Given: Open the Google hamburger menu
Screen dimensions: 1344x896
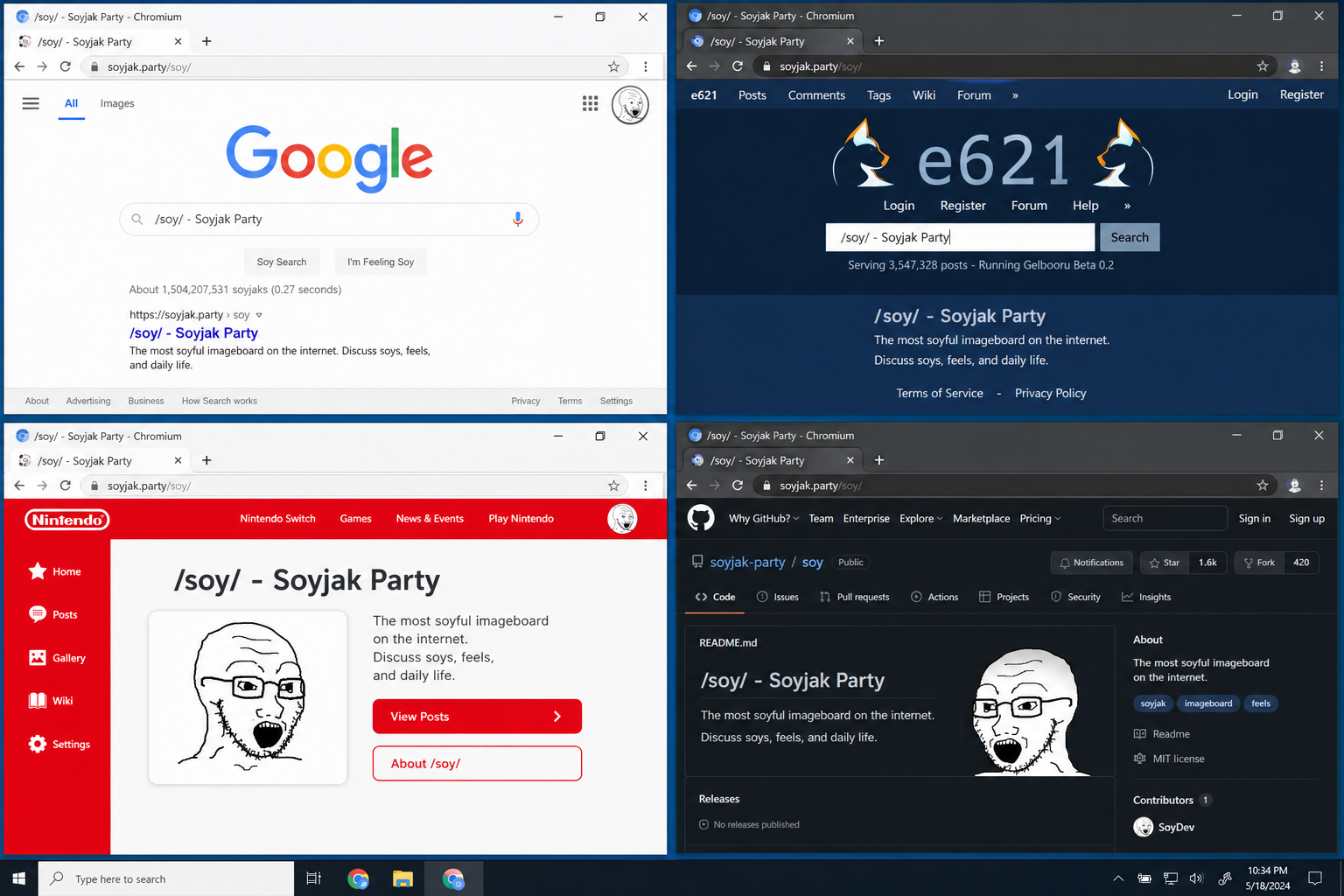Looking at the screenshot, I should 31,103.
